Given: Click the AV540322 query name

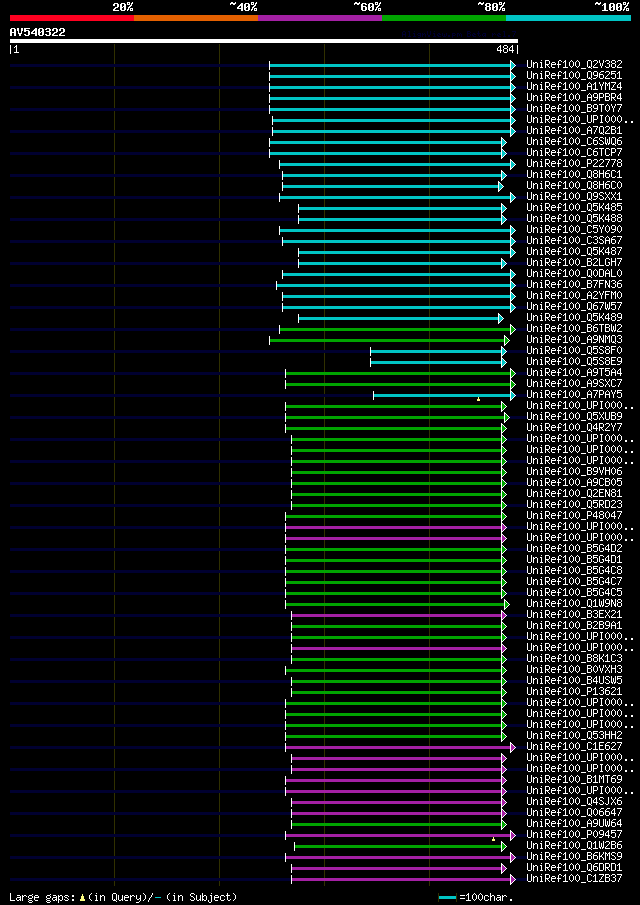Looking at the screenshot, I should pos(38,32).
